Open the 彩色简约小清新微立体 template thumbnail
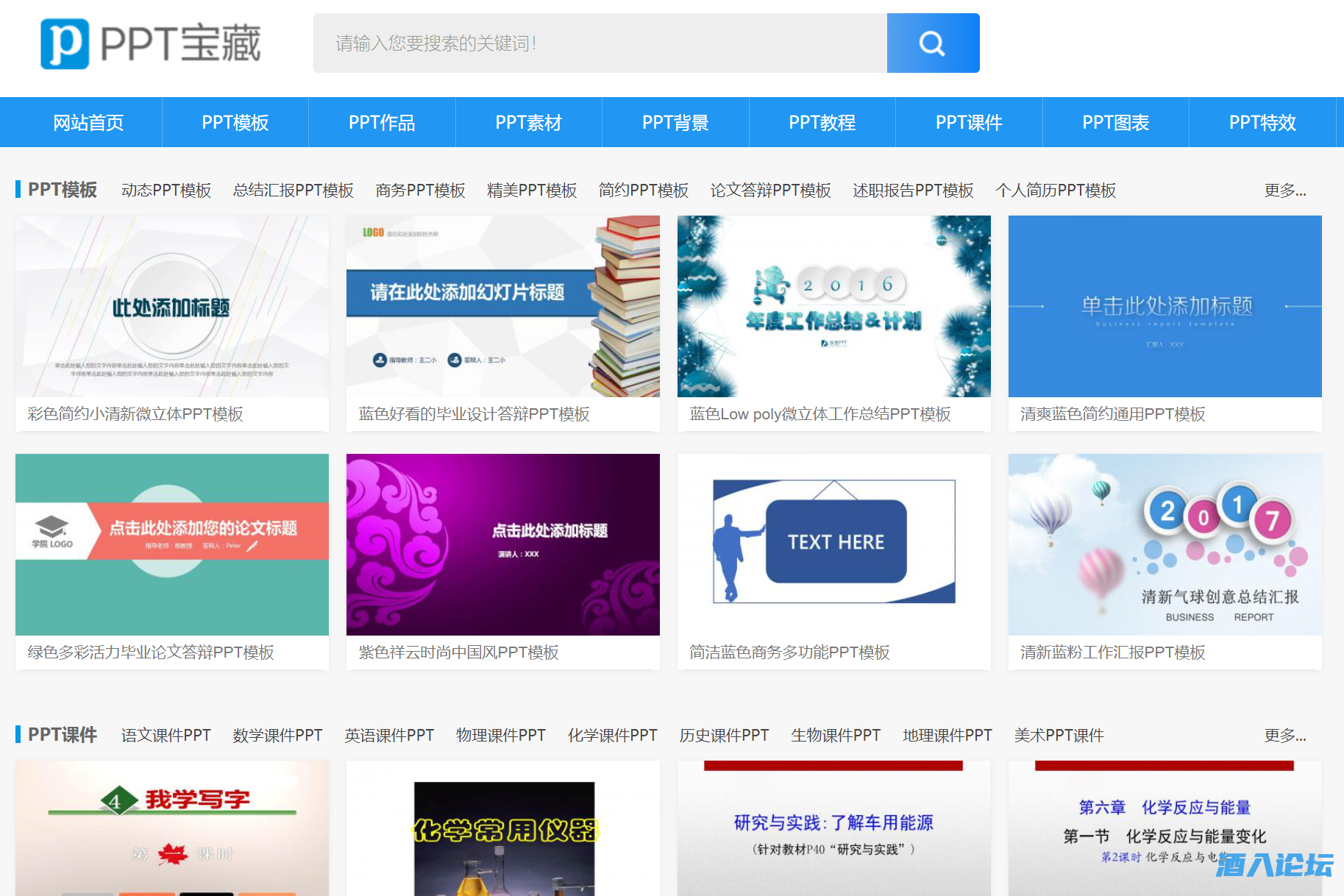The width and height of the screenshot is (1344, 896). (x=172, y=306)
